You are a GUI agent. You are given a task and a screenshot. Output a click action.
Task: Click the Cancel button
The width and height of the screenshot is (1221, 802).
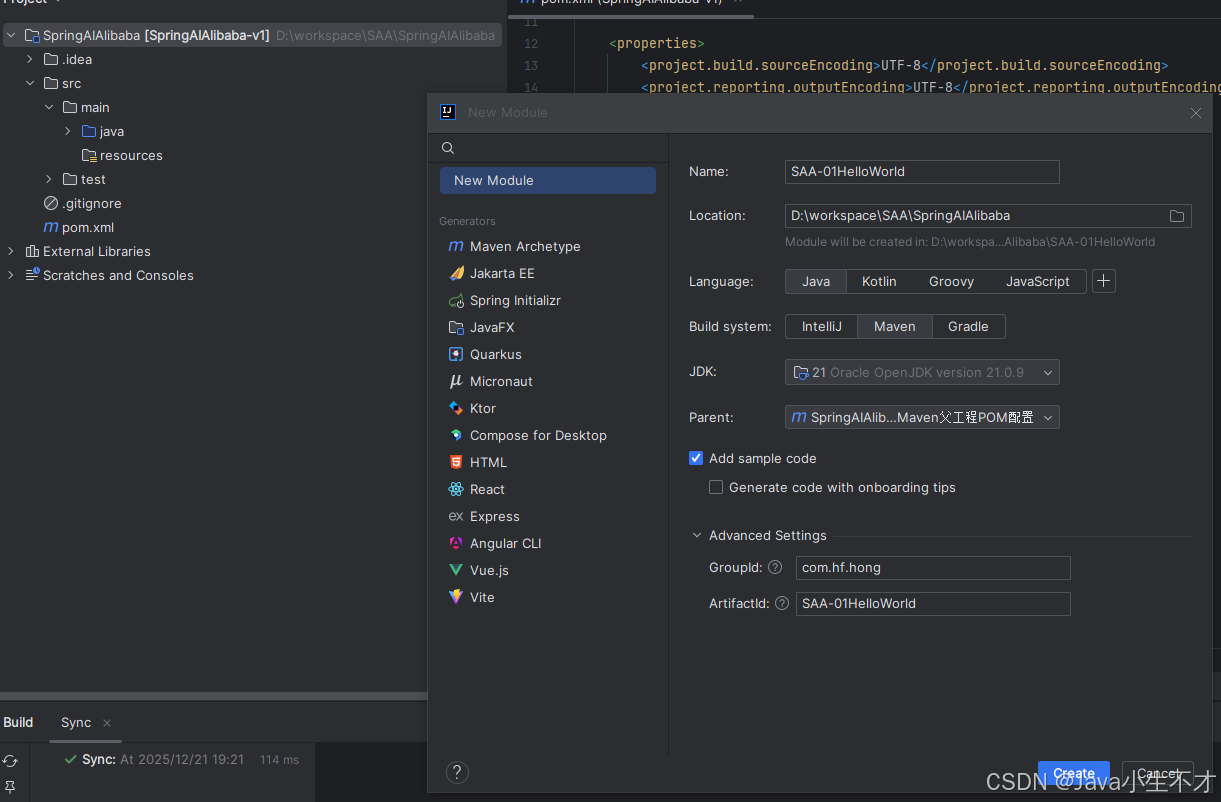(1158, 773)
